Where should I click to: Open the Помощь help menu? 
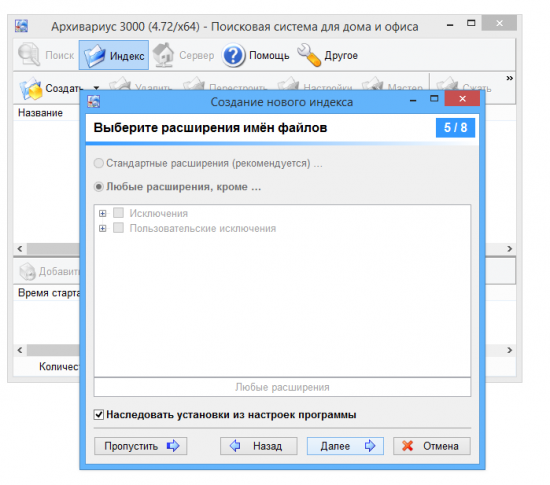[x=255, y=55]
